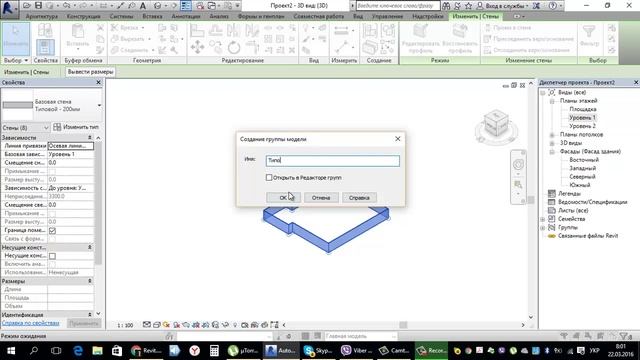The width and height of the screenshot is (640, 360).
Task: Open the Calculator from the taskbar
Action: click(214, 351)
